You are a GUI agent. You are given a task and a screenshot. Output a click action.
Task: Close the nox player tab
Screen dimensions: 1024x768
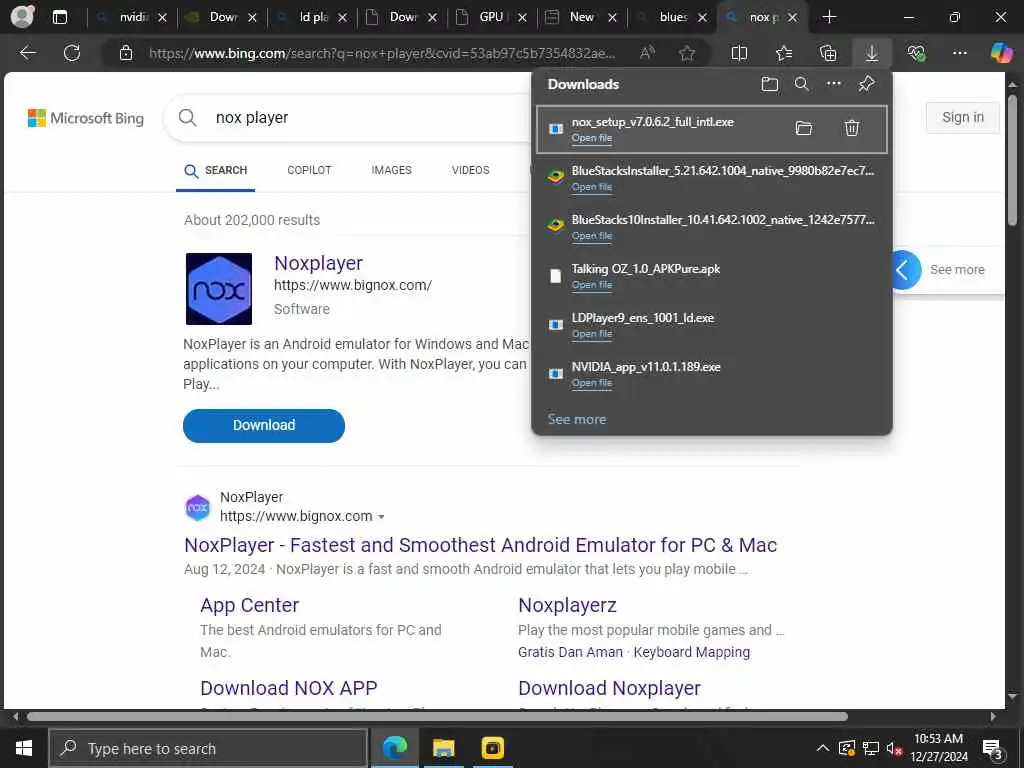(x=792, y=18)
